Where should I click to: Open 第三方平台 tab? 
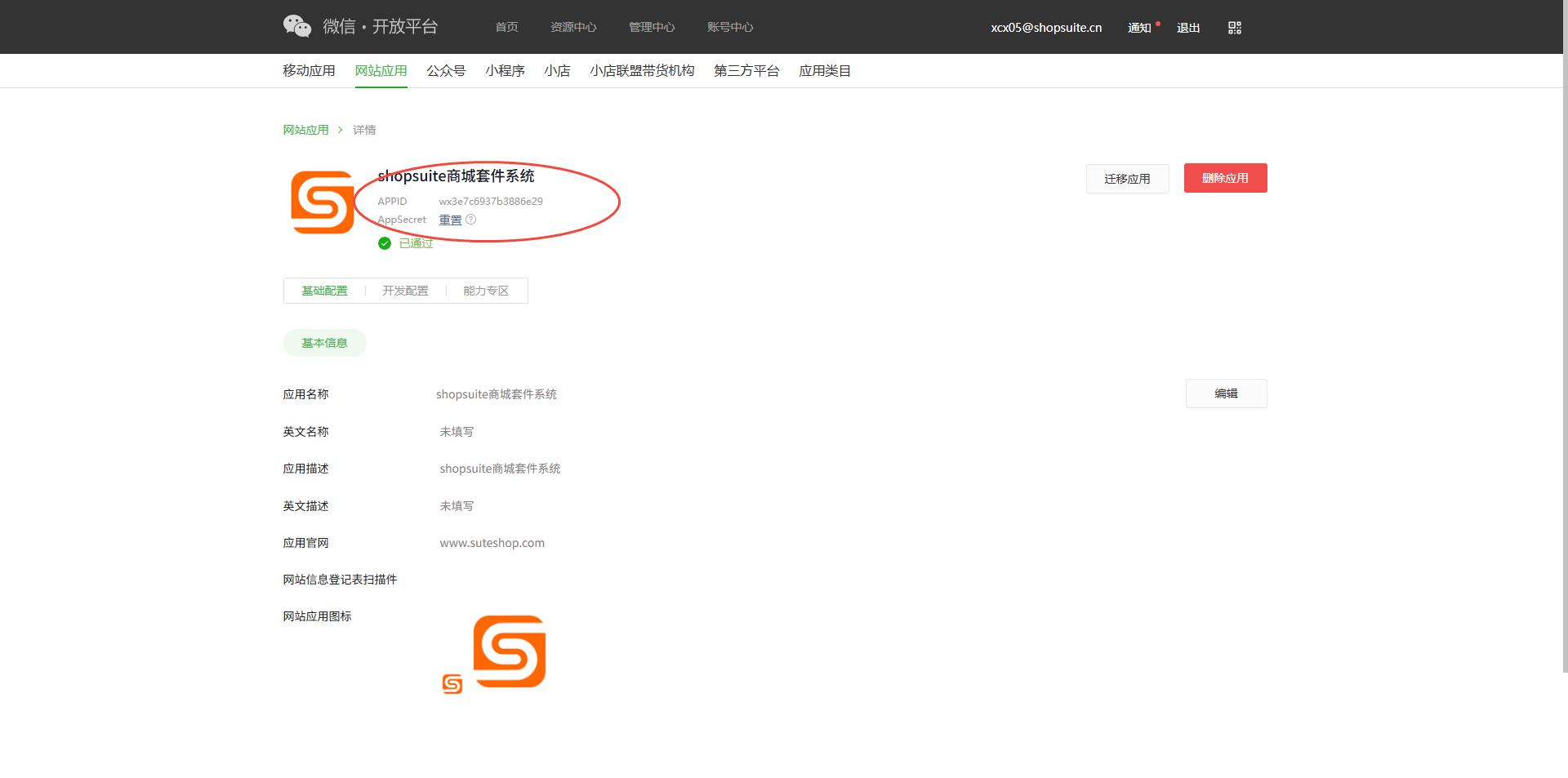click(x=746, y=71)
